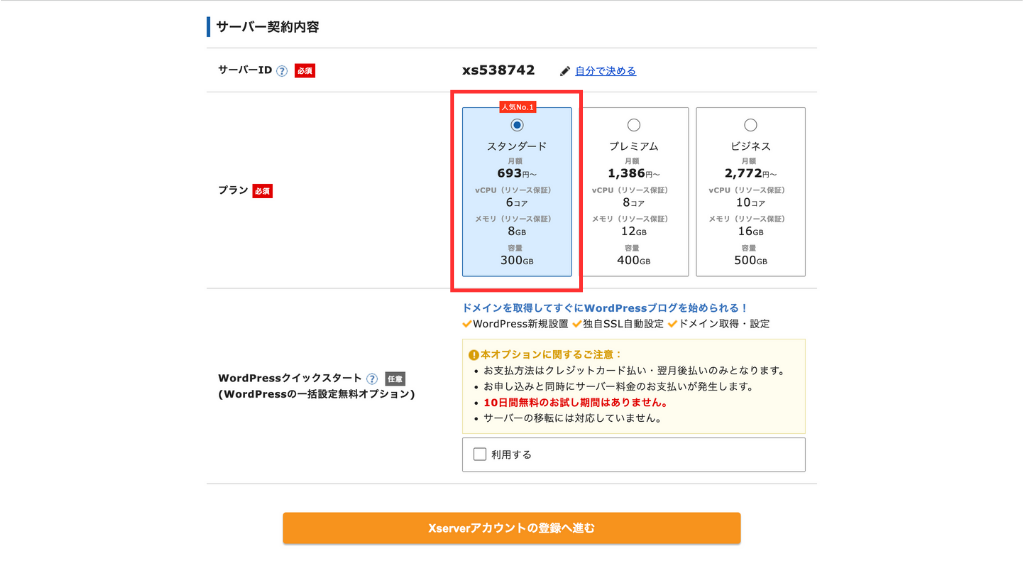
Task: Click the 必須 badge next to プラン
Action: pyautogui.click(x=263, y=191)
